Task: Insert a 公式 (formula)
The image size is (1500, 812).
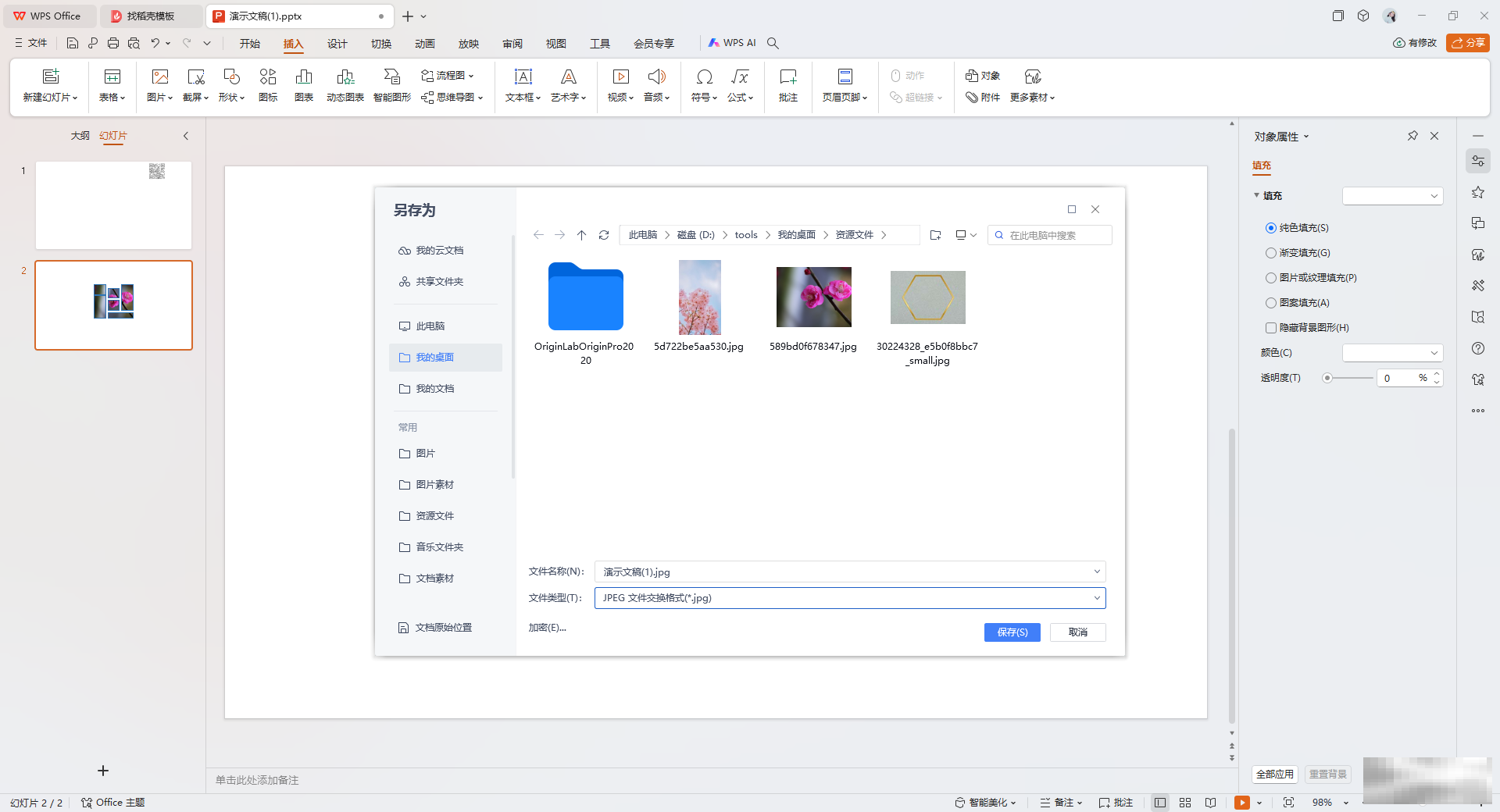Action: [739, 85]
